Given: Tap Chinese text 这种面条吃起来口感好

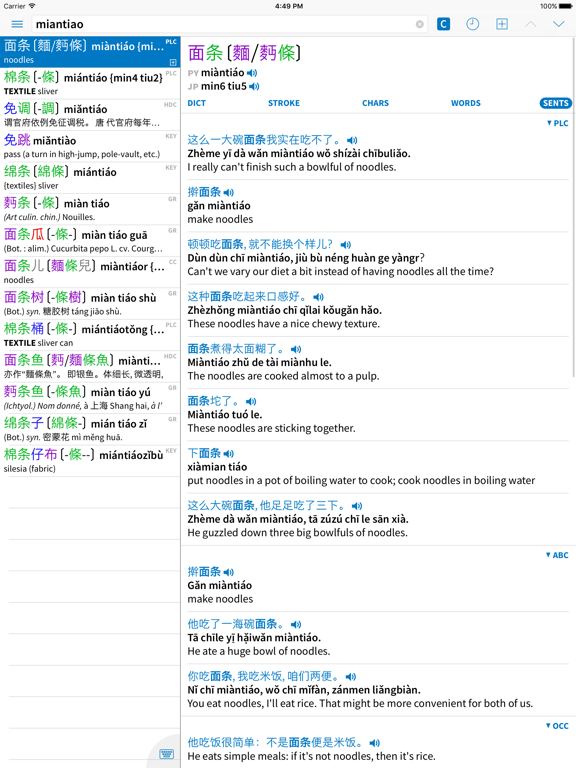Looking at the screenshot, I should (248, 297).
